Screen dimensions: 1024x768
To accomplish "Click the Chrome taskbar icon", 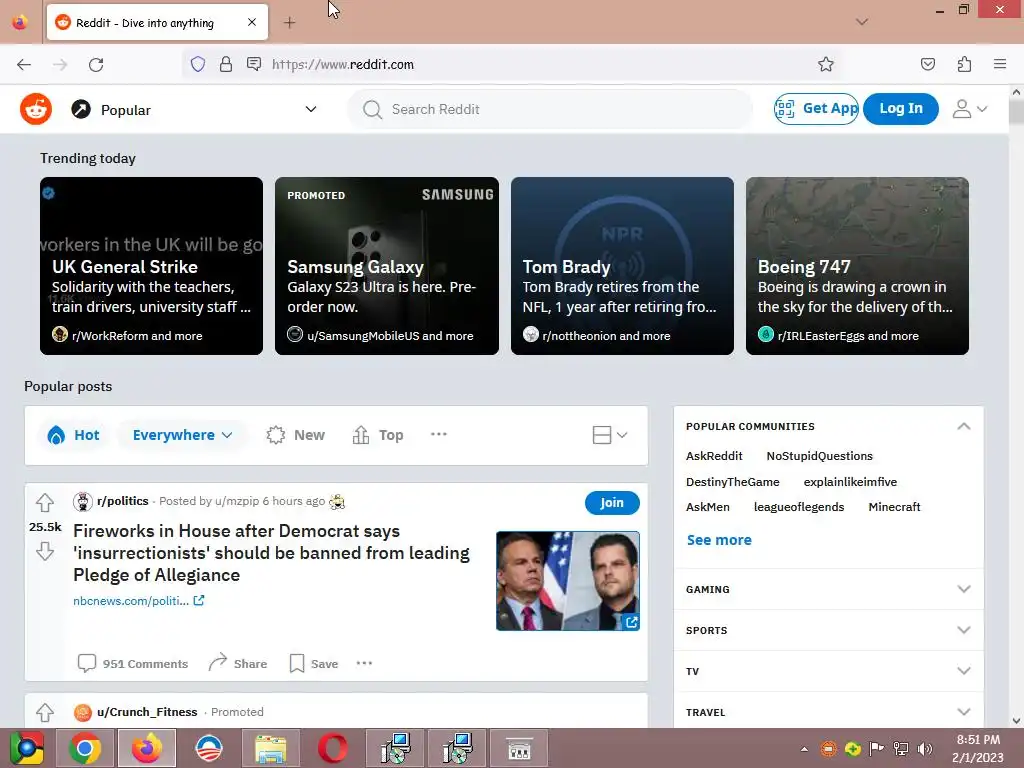I will point(85,748).
